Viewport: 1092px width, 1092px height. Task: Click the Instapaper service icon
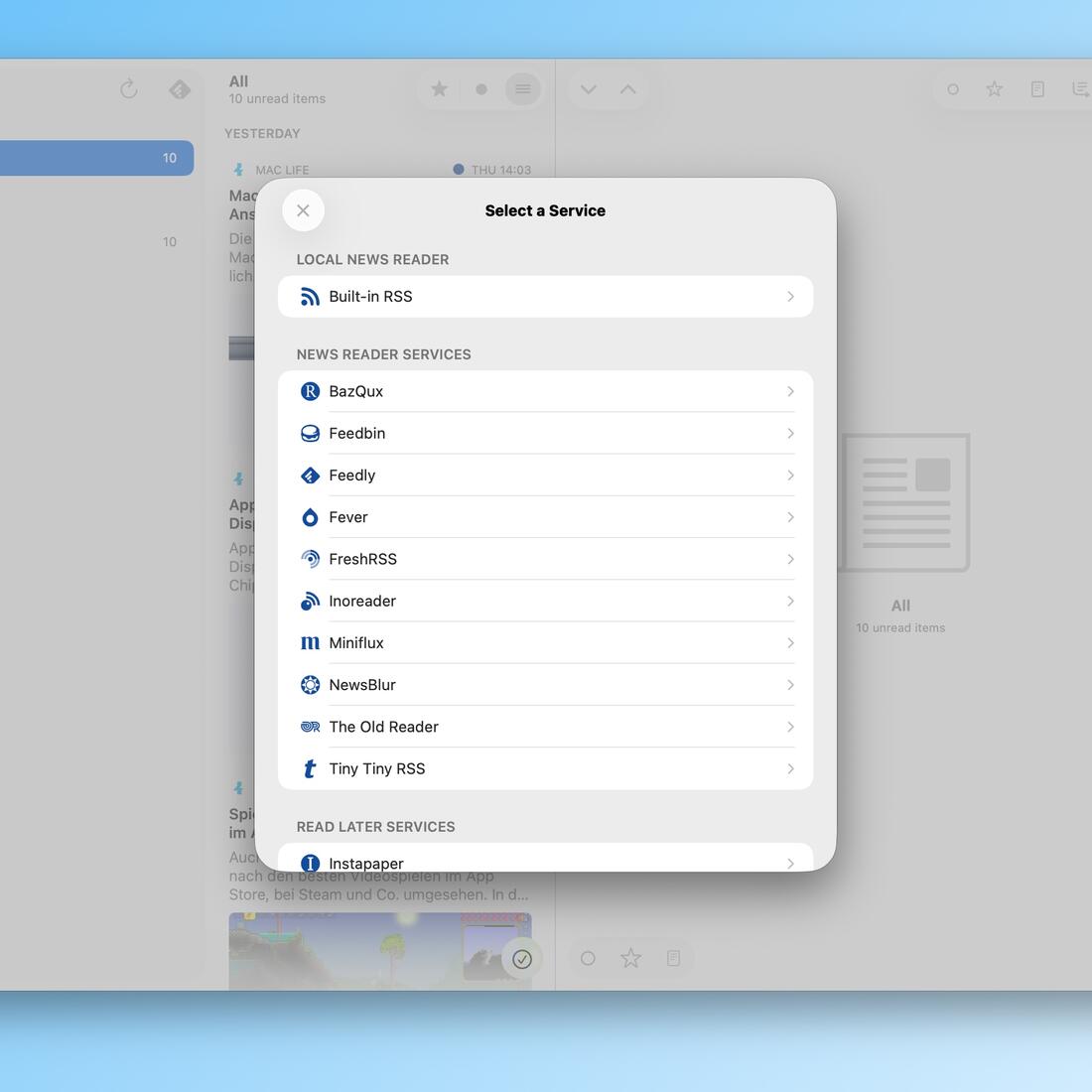(x=310, y=864)
